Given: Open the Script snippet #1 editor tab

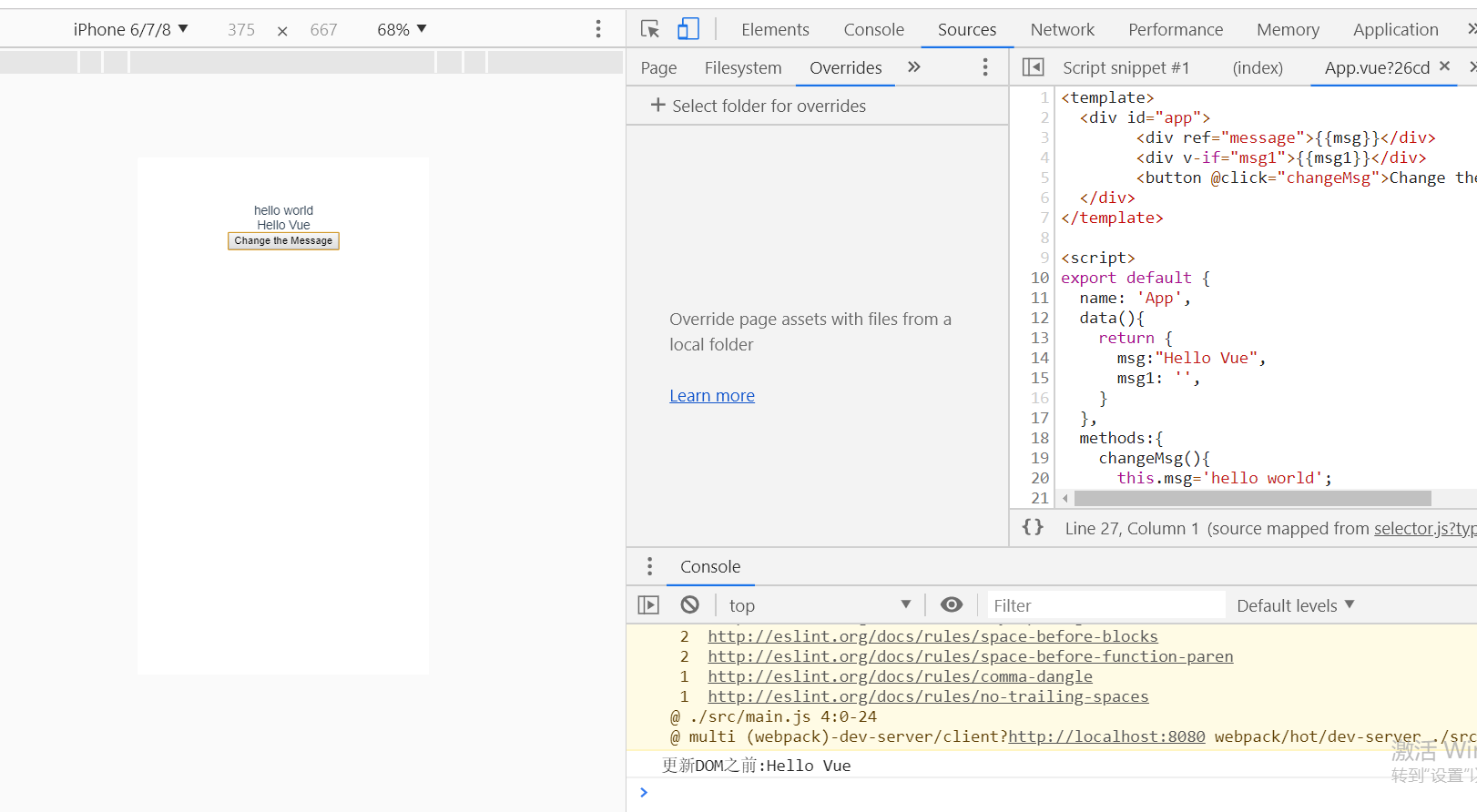Looking at the screenshot, I should click(1126, 67).
